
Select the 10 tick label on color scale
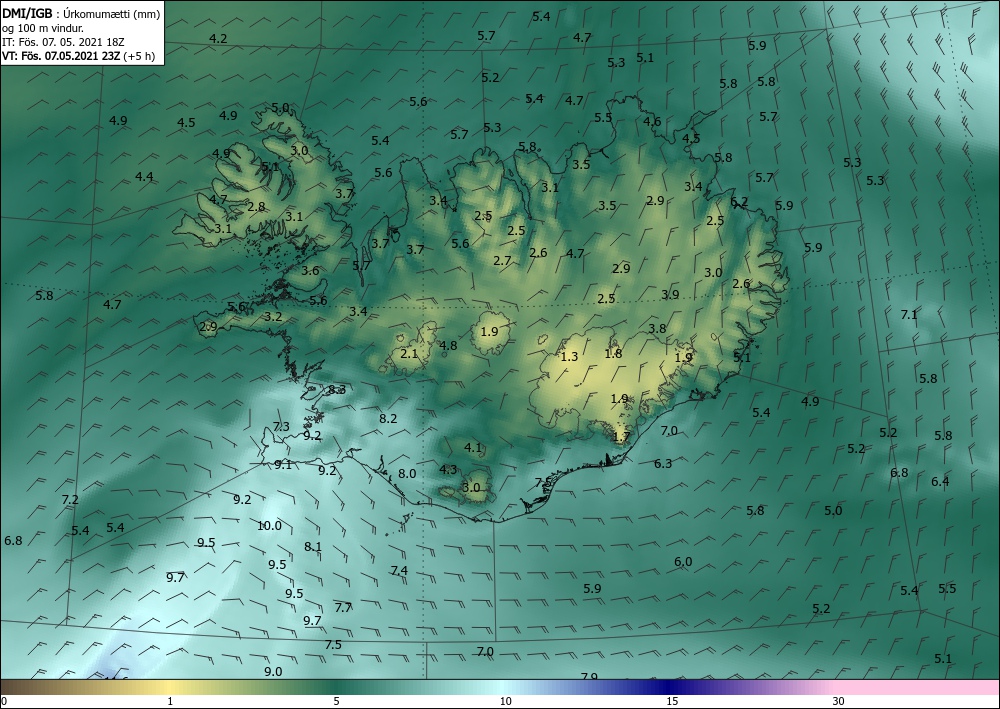coord(506,702)
